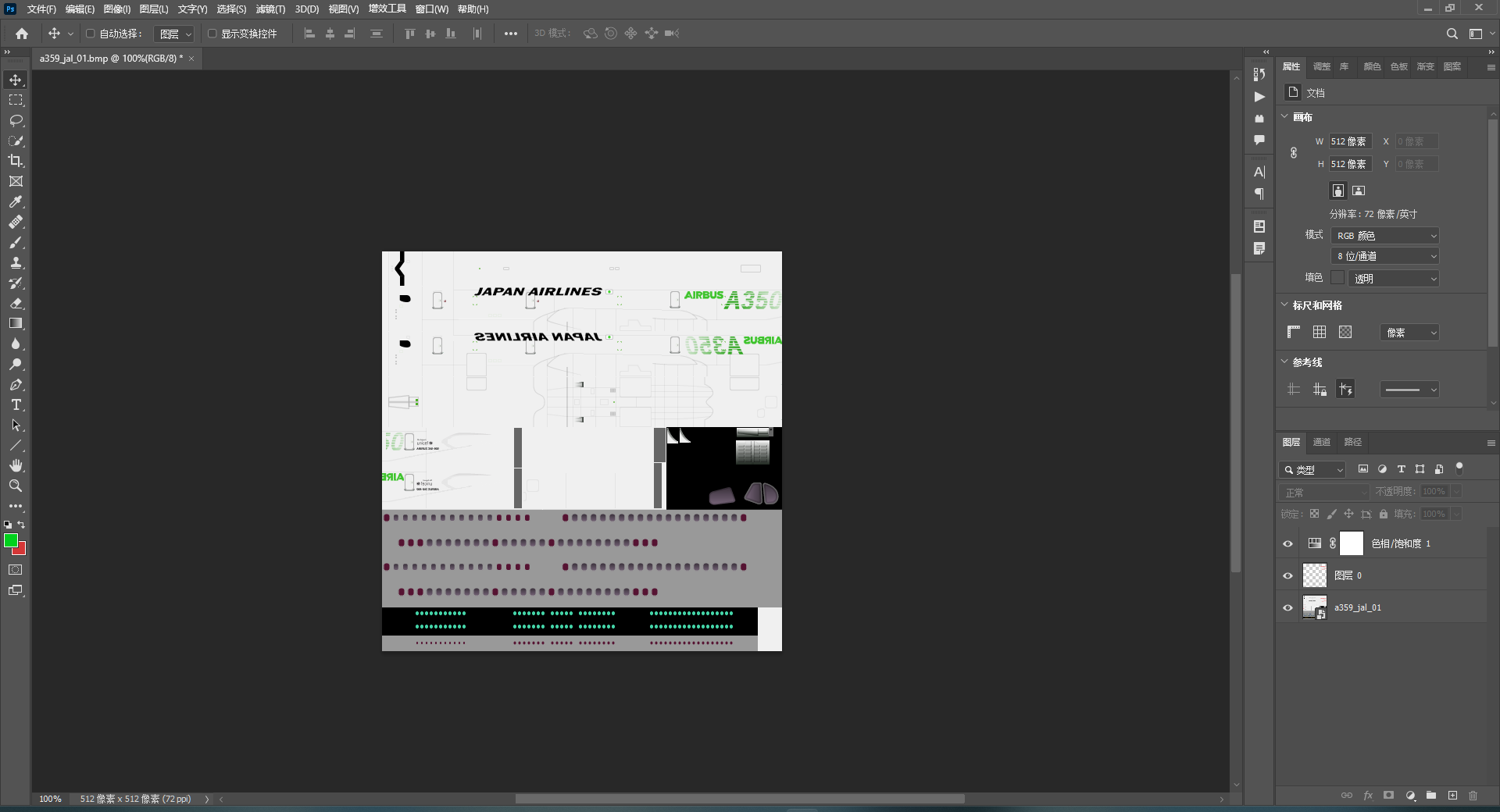
Task: Select the Clone Stamp tool
Action: coord(16,262)
